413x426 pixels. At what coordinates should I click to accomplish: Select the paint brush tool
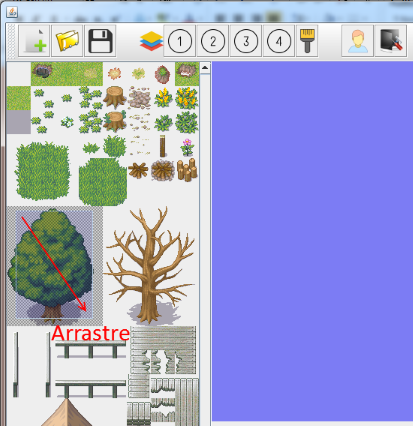click(307, 41)
